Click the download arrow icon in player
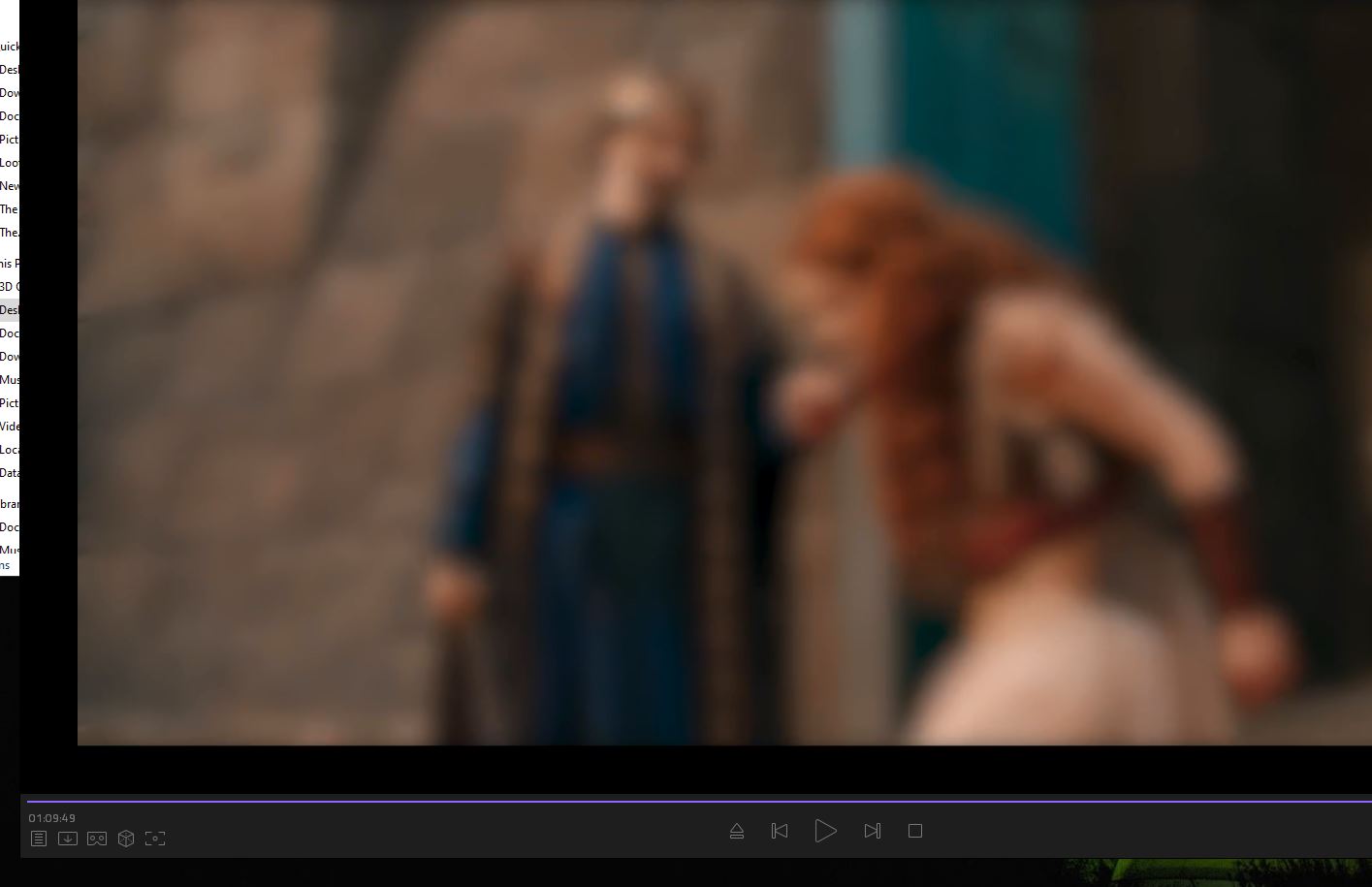 tap(68, 839)
